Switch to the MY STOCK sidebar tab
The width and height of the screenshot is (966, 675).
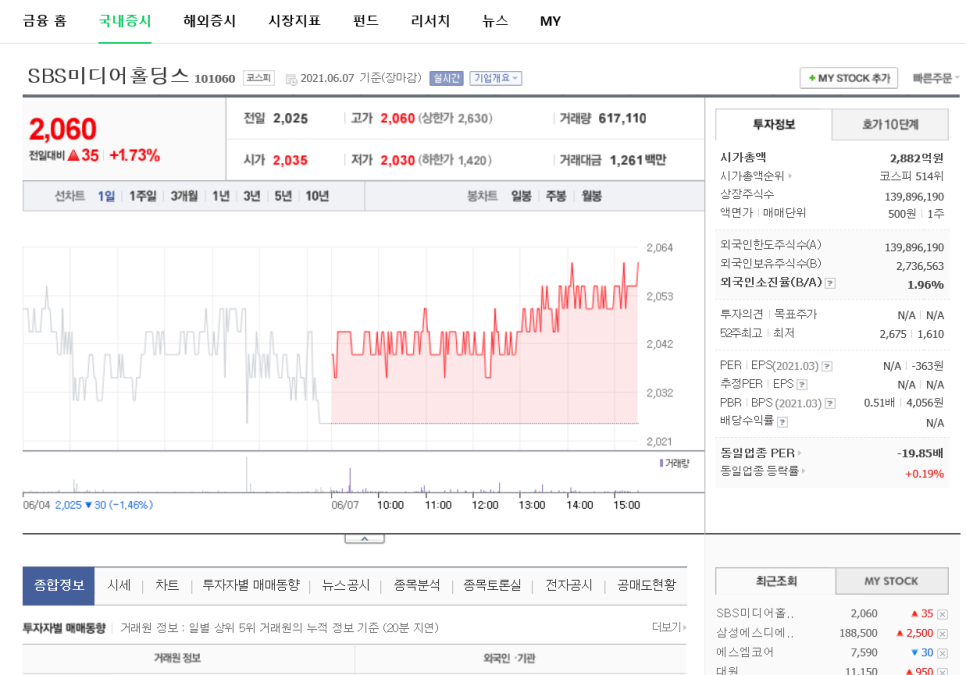pos(891,581)
